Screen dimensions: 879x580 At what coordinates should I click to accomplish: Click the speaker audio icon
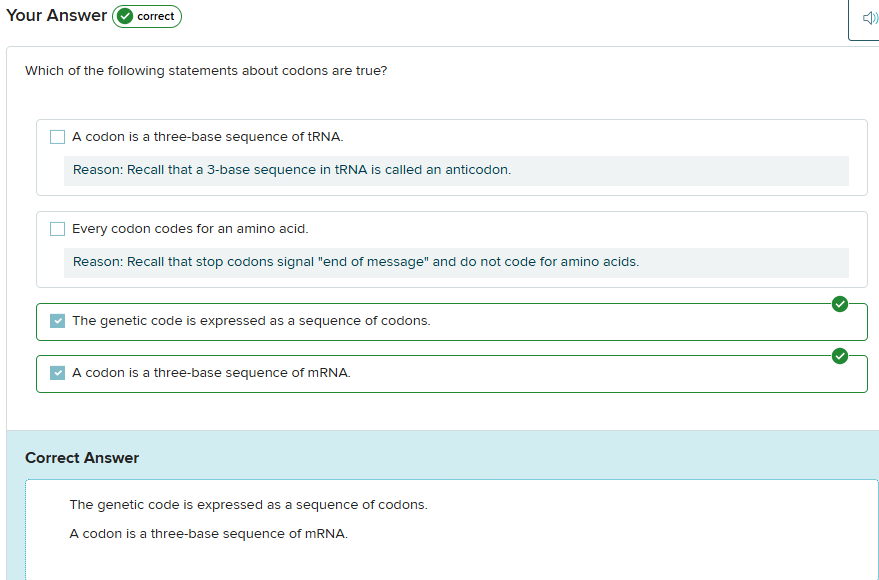click(x=867, y=18)
